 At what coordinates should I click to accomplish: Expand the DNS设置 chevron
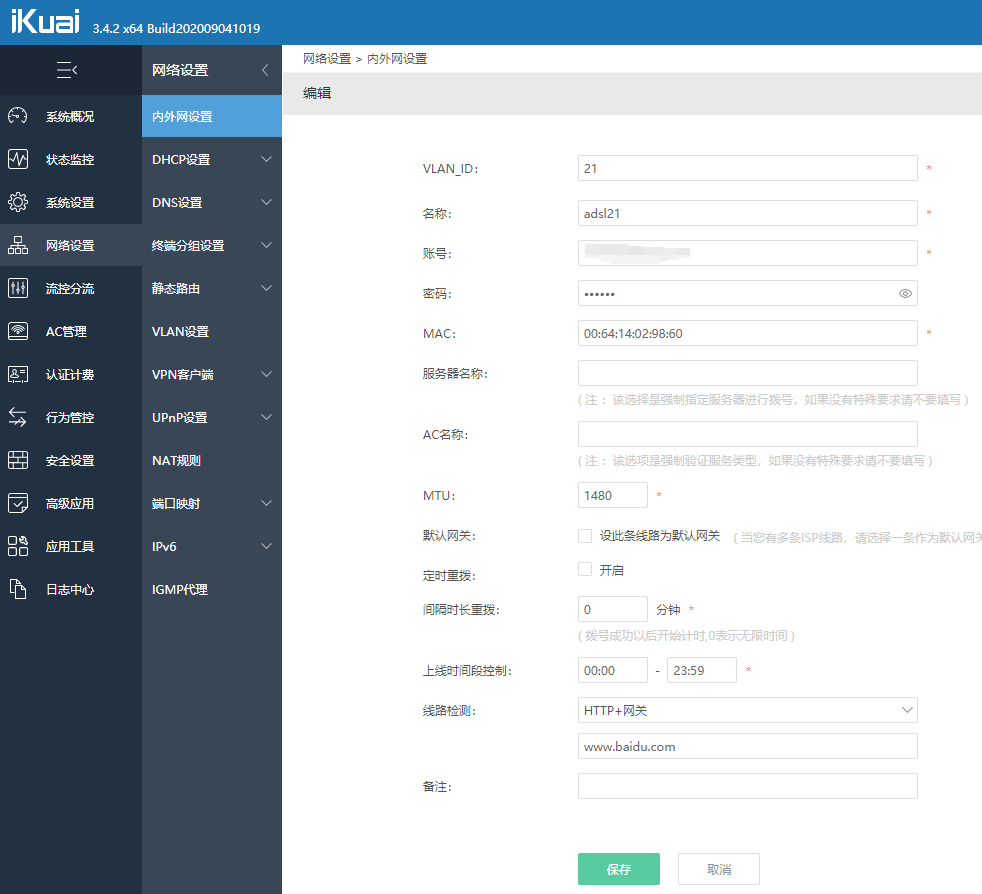[x=266, y=202]
